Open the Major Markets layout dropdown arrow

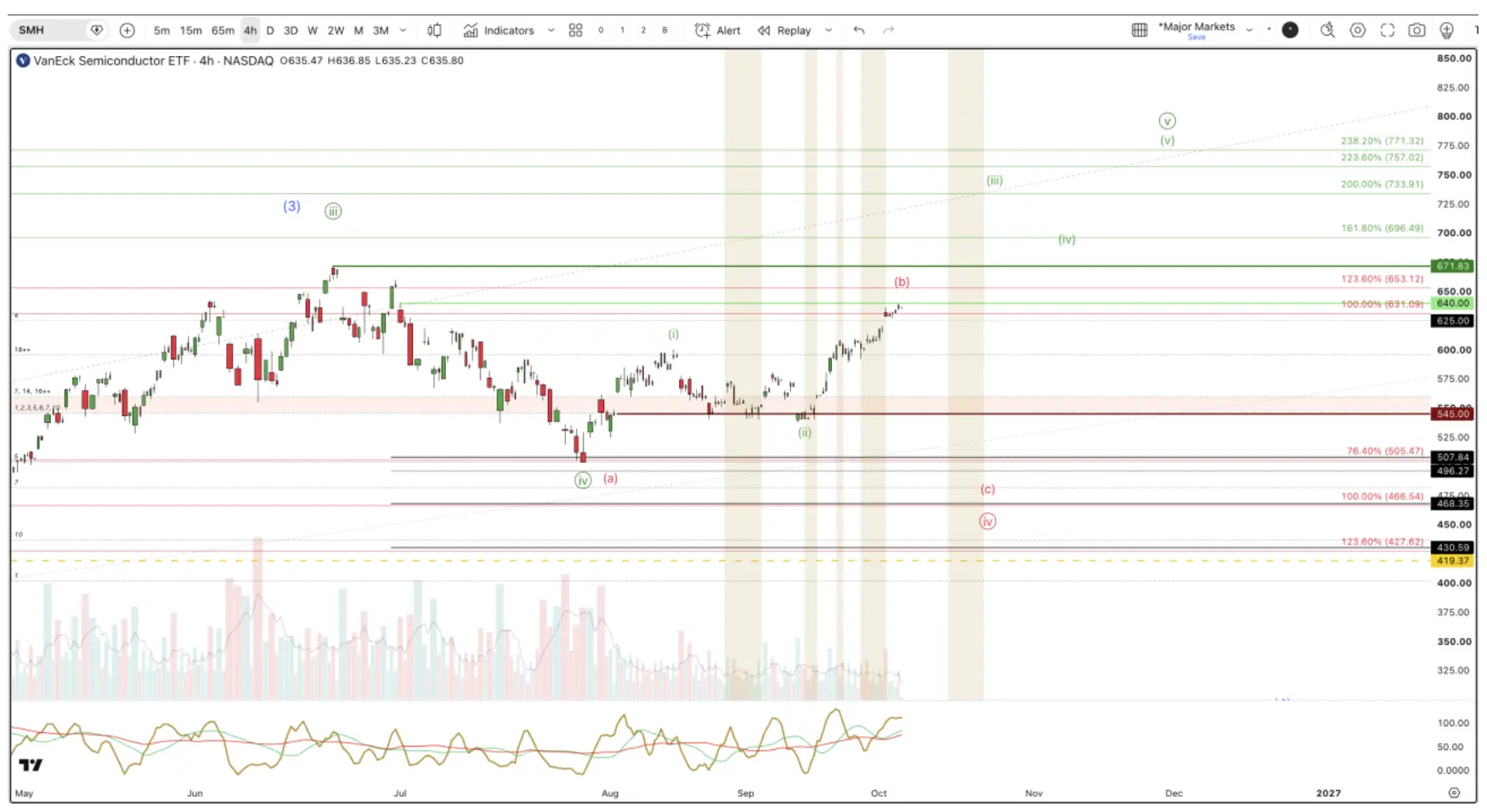coord(1249,30)
